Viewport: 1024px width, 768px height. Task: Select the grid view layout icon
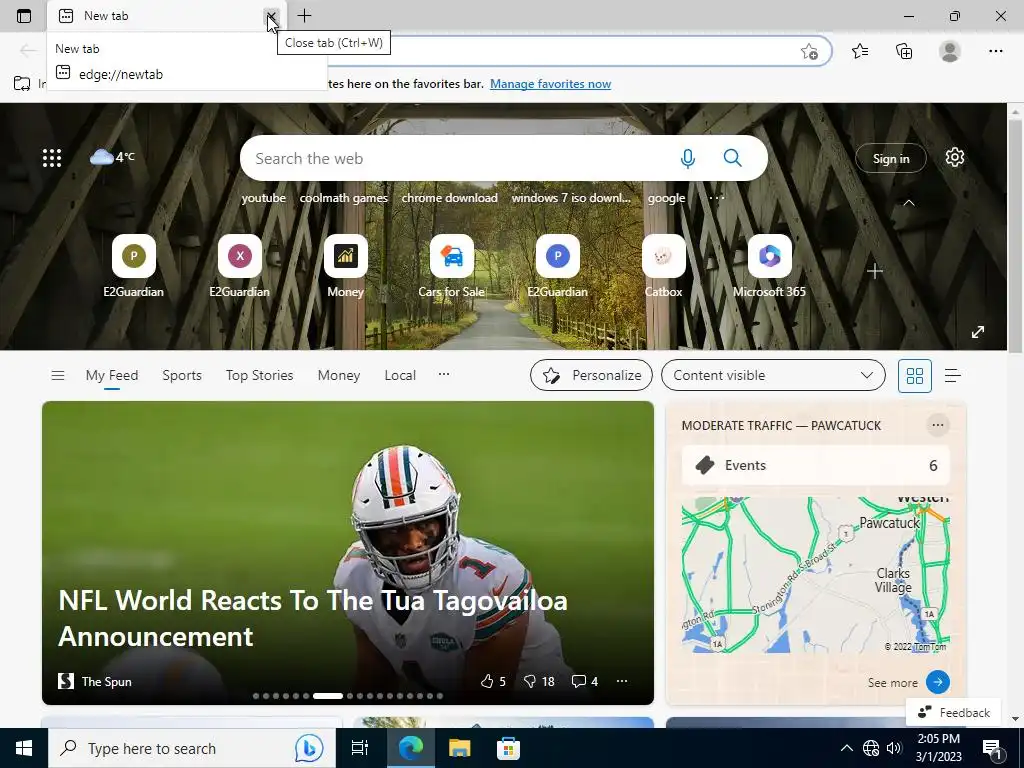click(x=914, y=376)
